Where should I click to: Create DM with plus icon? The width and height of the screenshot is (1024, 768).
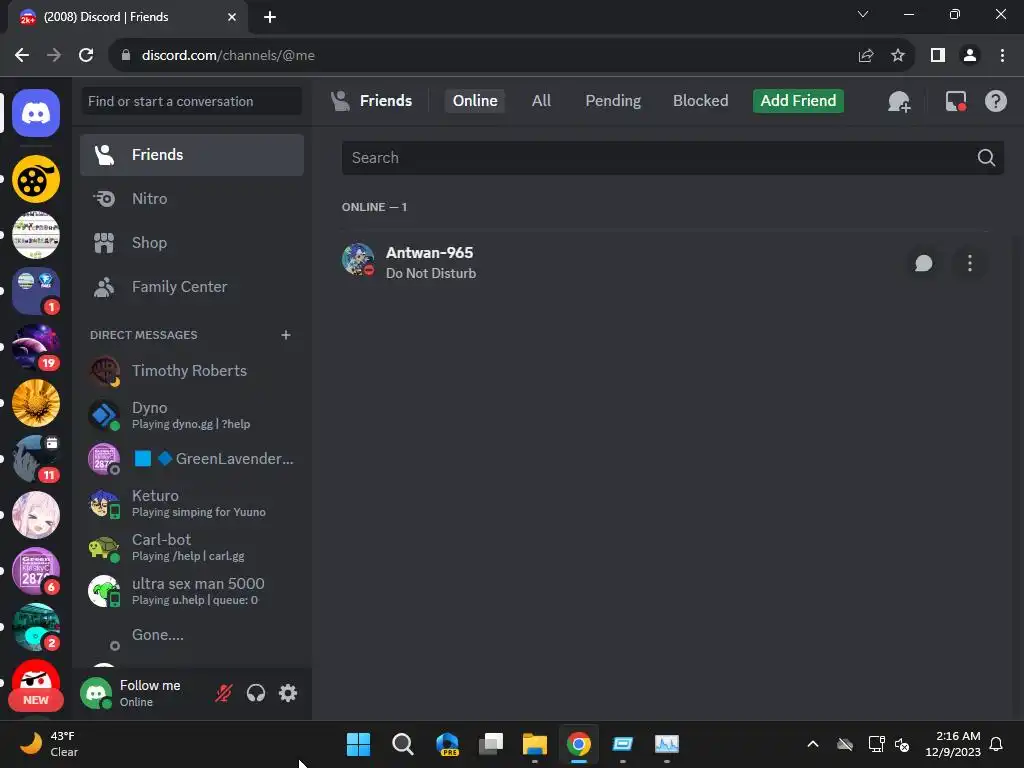tap(285, 335)
